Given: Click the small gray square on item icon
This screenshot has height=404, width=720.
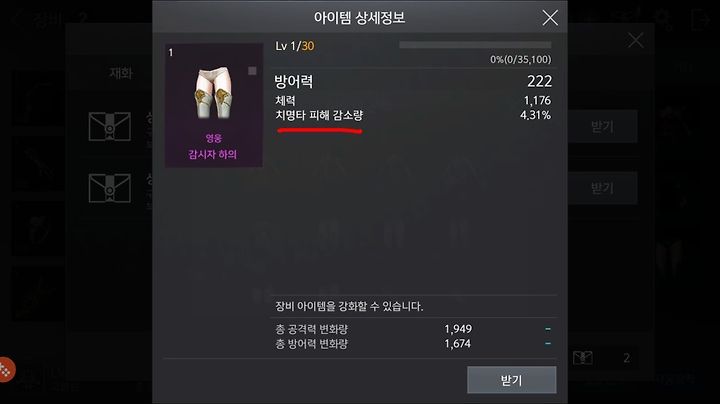Looking at the screenshot, I should click(x=252, y=71).
